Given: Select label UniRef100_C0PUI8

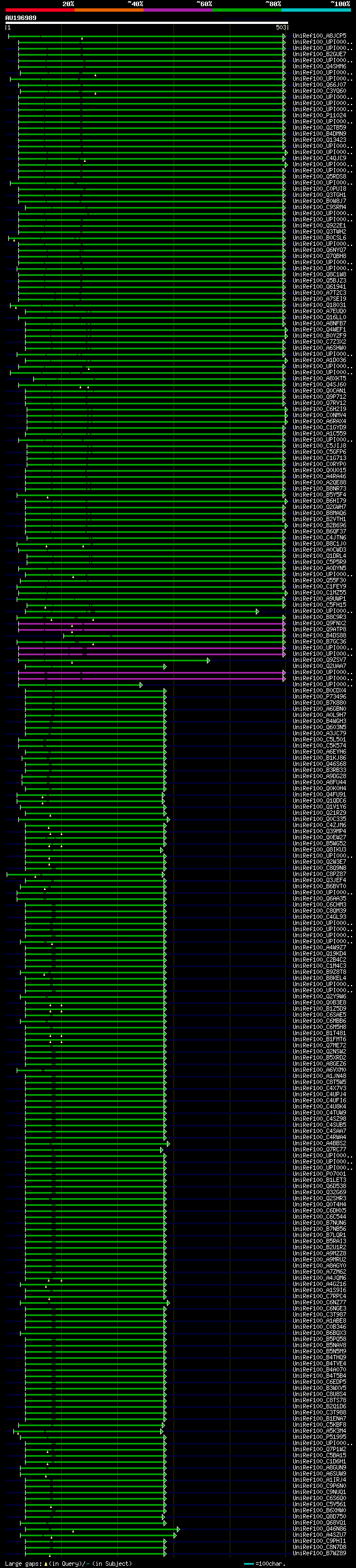Looking at the screenshot, I should coord(319,189).
